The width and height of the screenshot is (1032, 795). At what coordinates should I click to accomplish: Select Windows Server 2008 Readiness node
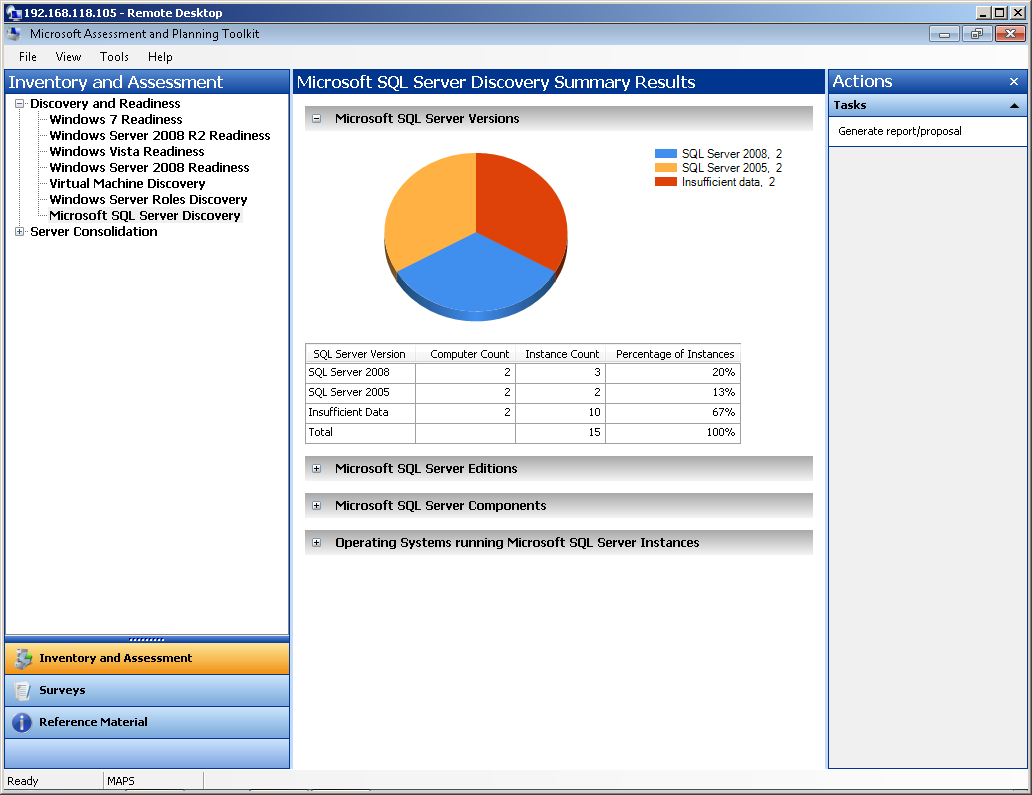149,168
